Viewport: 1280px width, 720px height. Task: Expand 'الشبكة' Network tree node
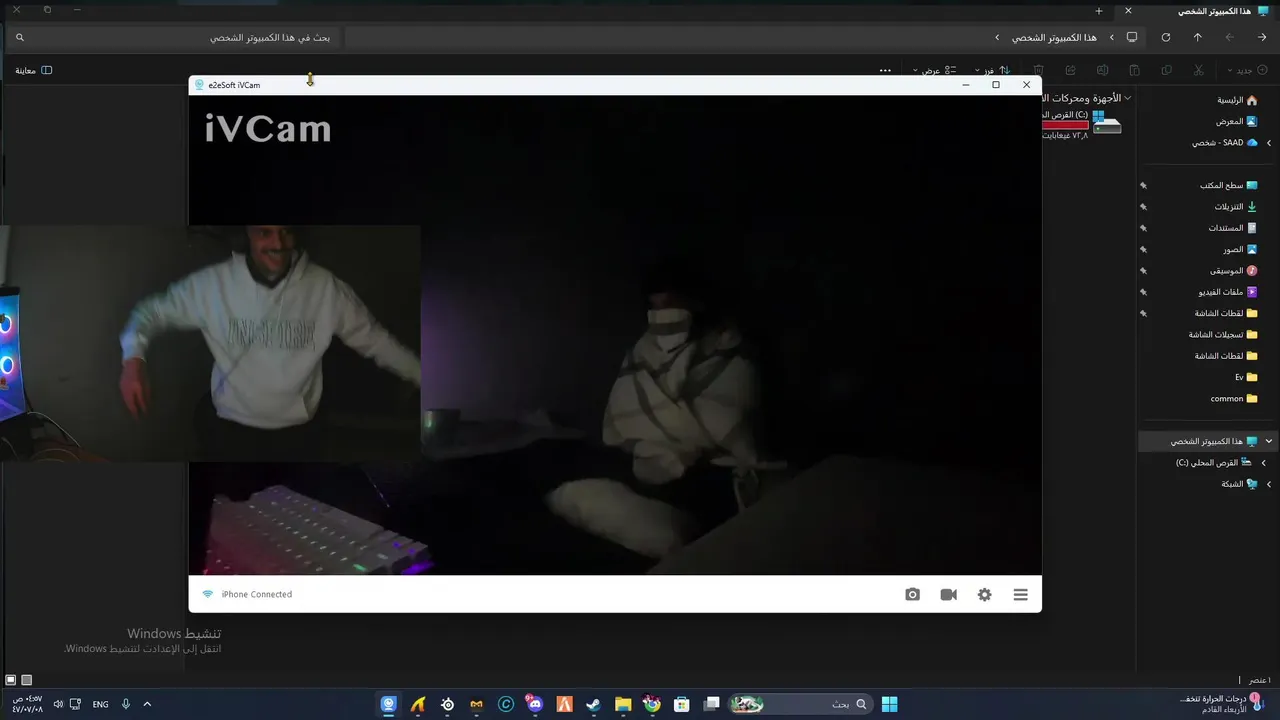(x=1269, y=484)
